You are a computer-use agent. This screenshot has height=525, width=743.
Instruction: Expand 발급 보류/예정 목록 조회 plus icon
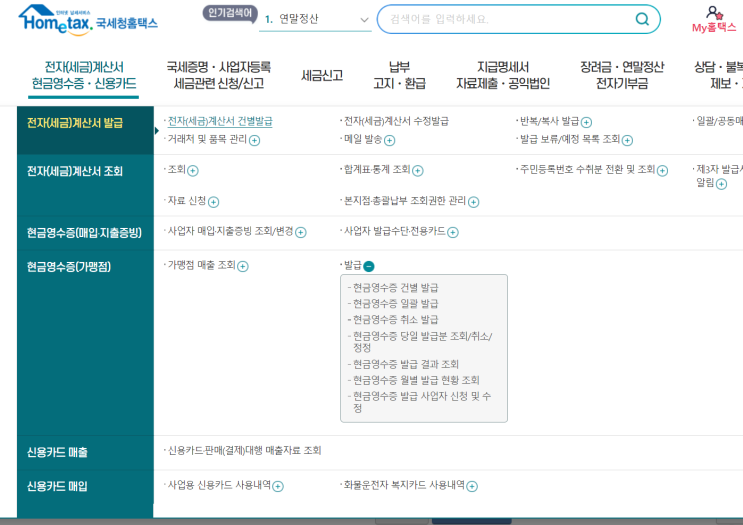click(x=627, y=140)
